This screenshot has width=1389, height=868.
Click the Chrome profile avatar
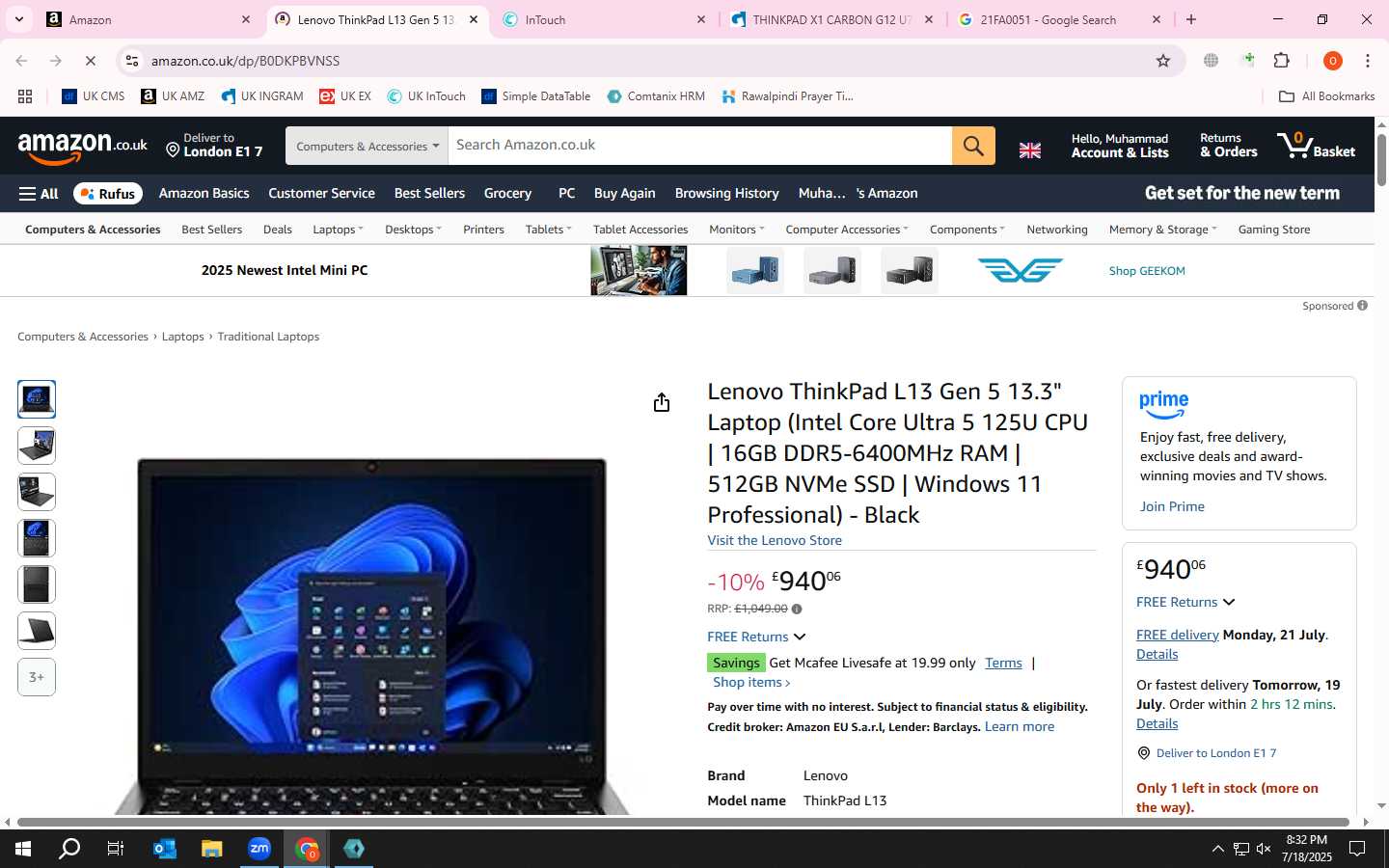click(1333, 61)
